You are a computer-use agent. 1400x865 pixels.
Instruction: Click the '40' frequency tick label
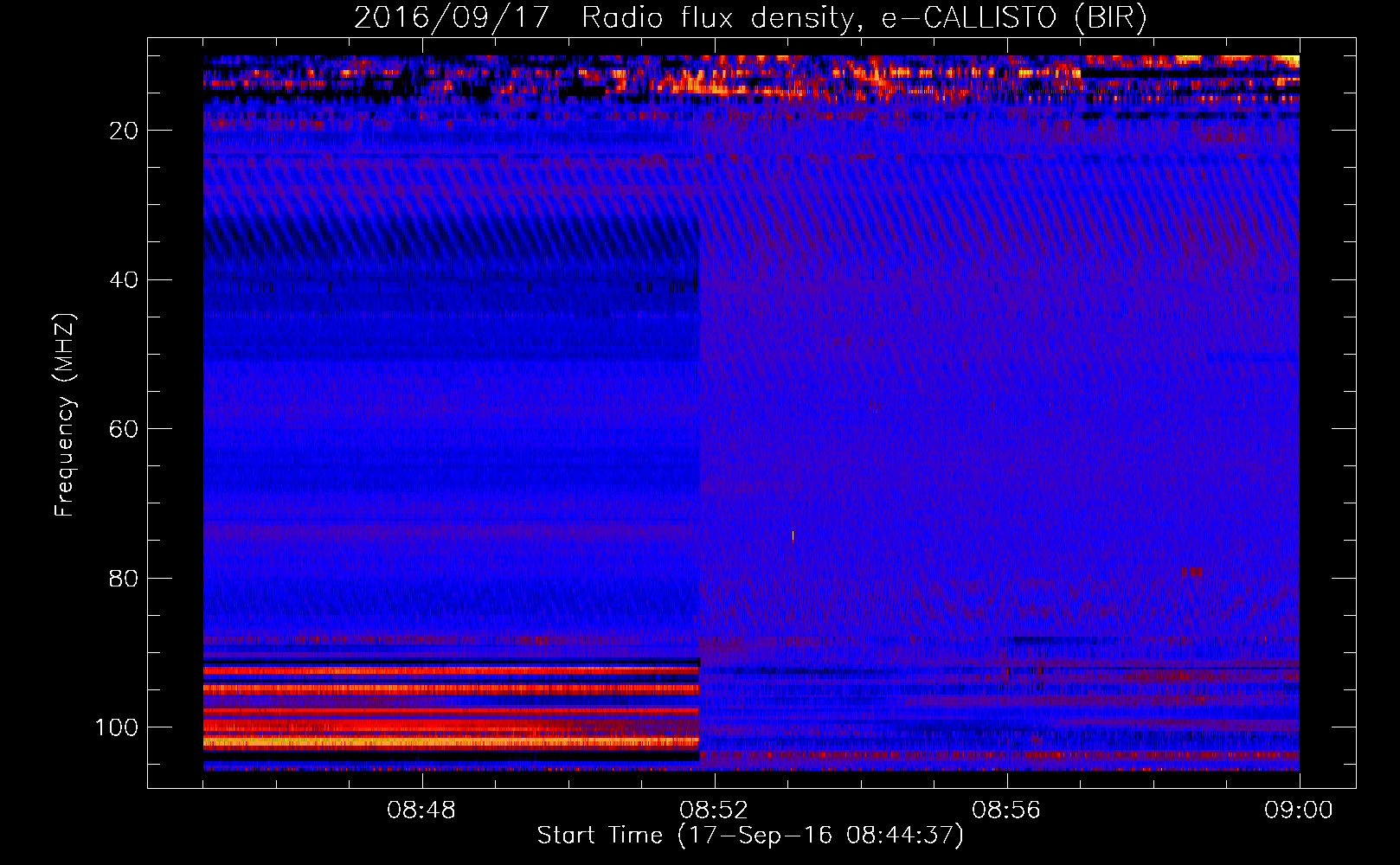click(x=125, y=280)
